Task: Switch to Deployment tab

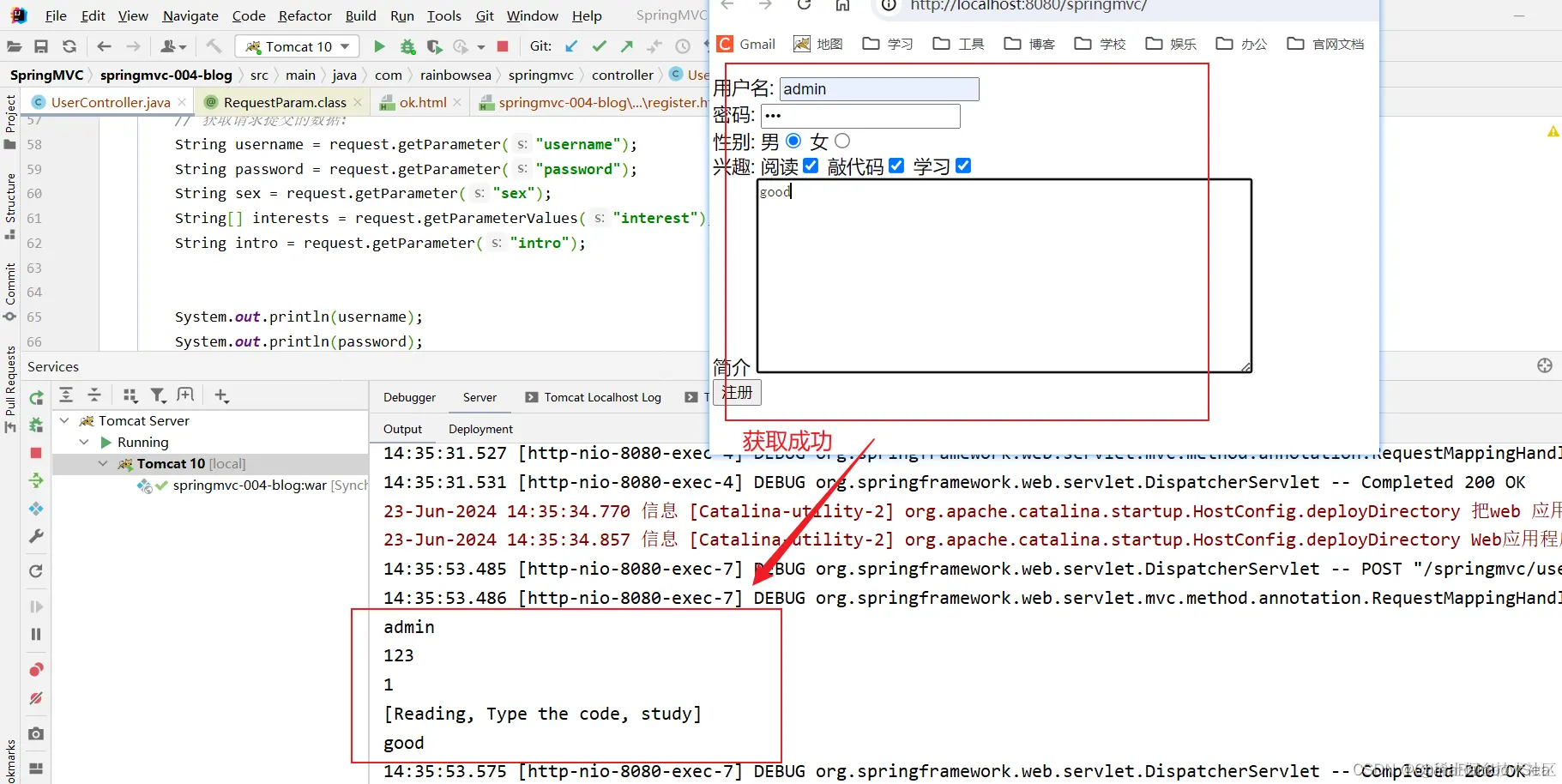Action: click(x=480, y=429)
